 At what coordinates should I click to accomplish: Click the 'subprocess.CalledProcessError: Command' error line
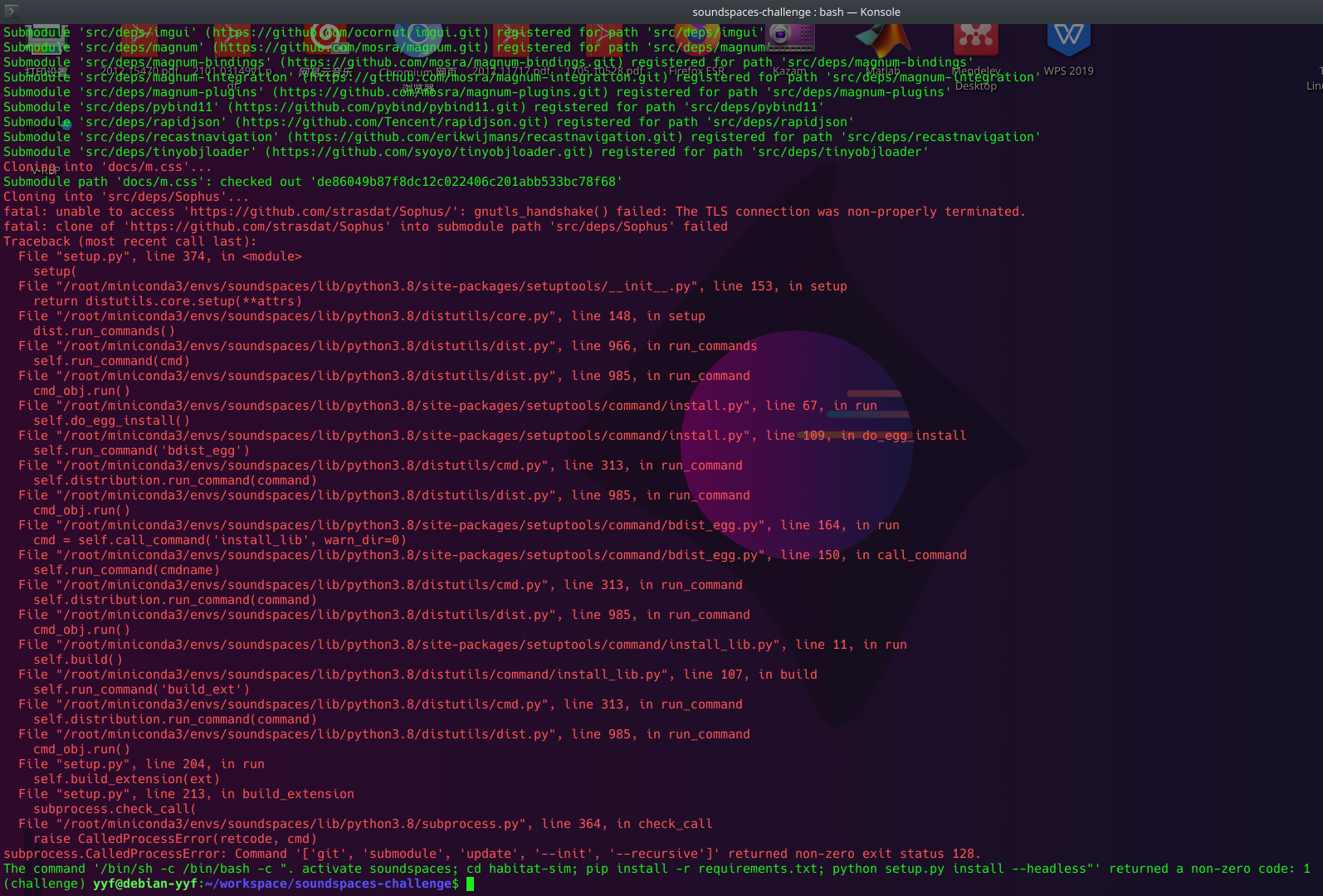point(492,854)
